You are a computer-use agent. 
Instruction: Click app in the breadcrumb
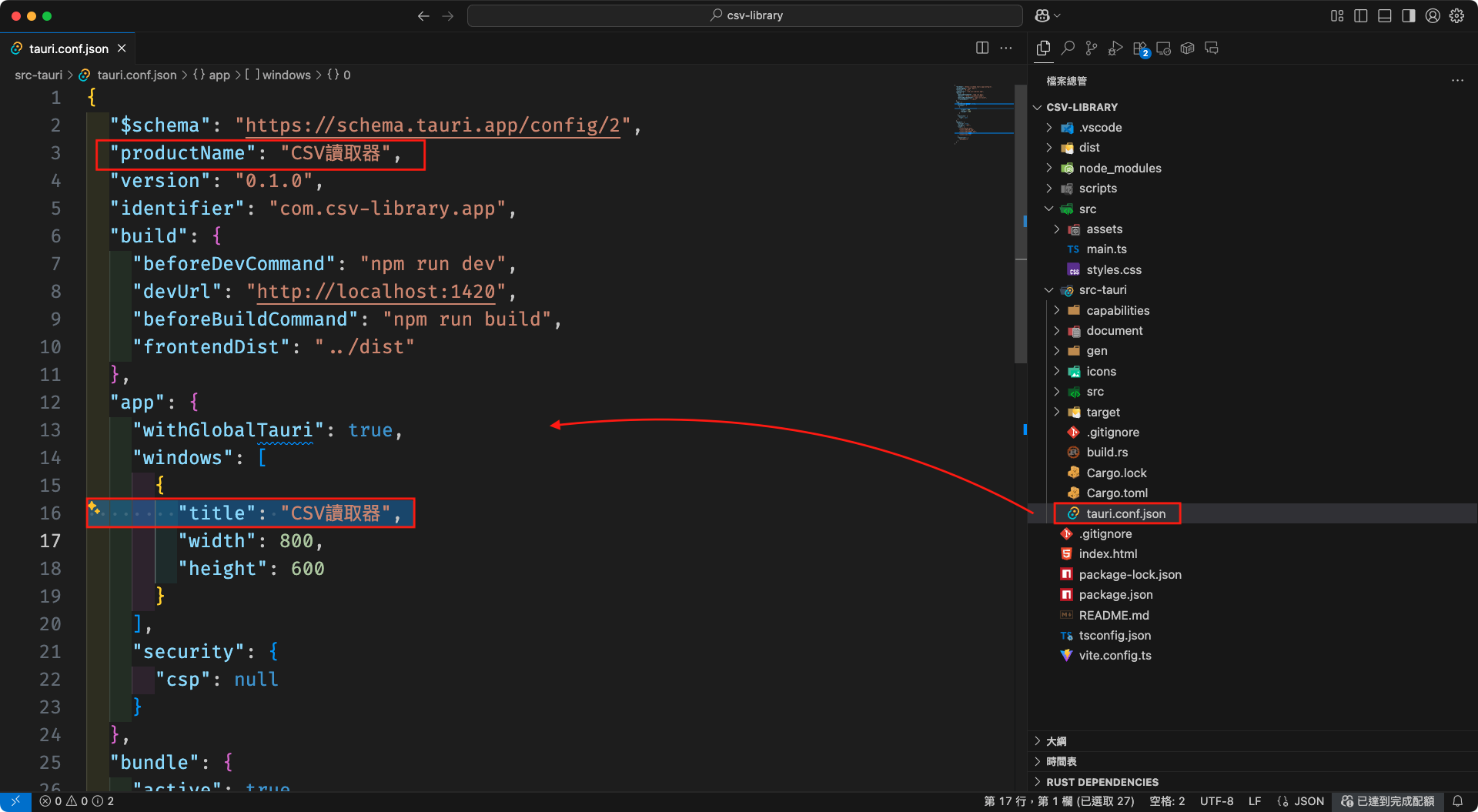pyautogui.click(x=219, y=75)
